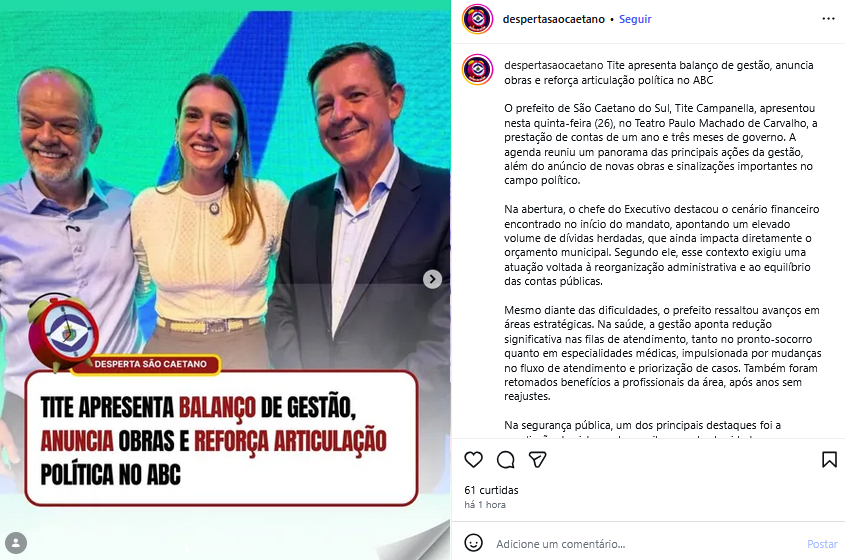View list of 61 curtidas
The width and height of the screenshot is (845, 560).
coord(491,490)
